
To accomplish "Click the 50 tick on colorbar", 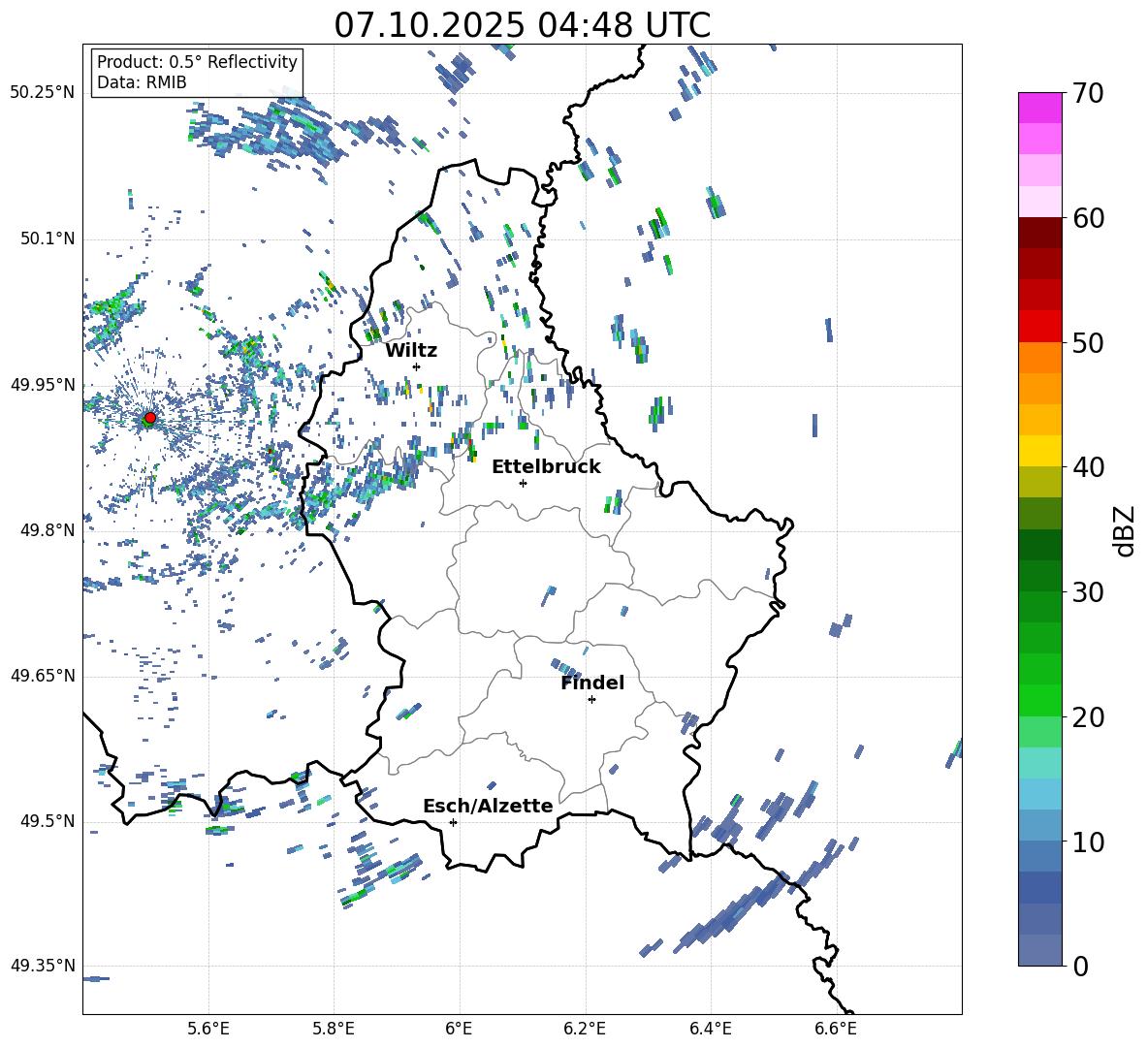I will [1088, 343].
